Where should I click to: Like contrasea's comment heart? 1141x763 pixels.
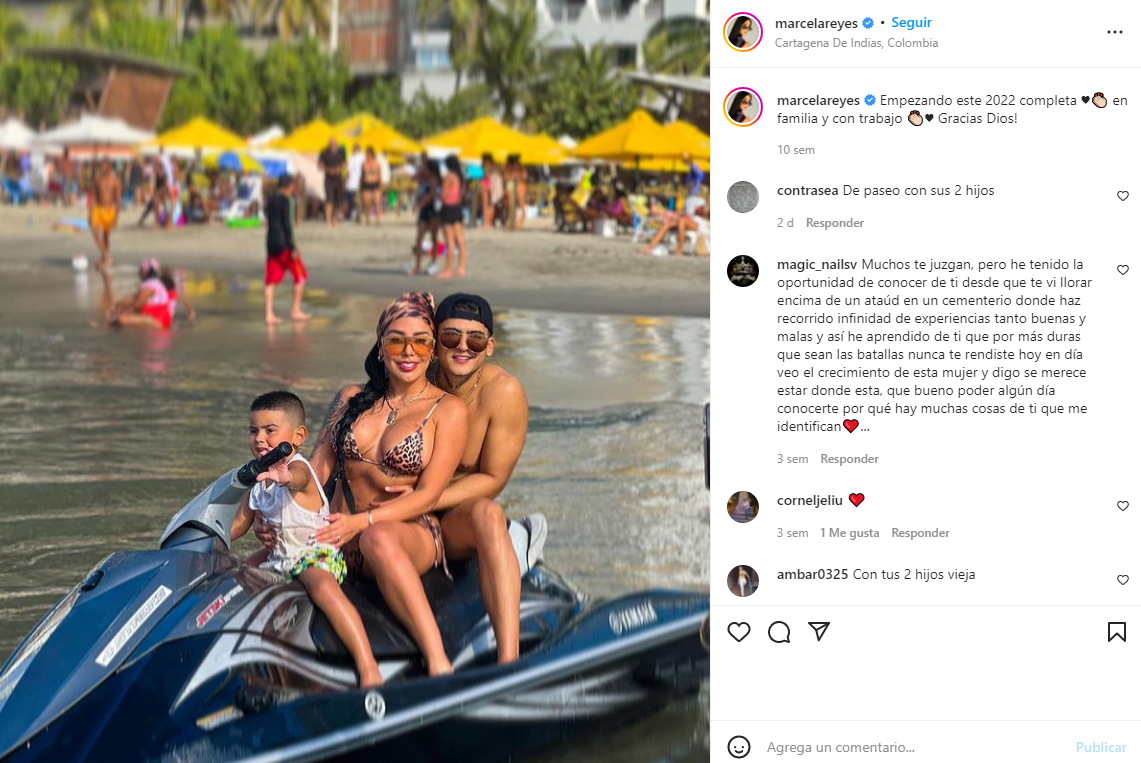(1123, 196)
